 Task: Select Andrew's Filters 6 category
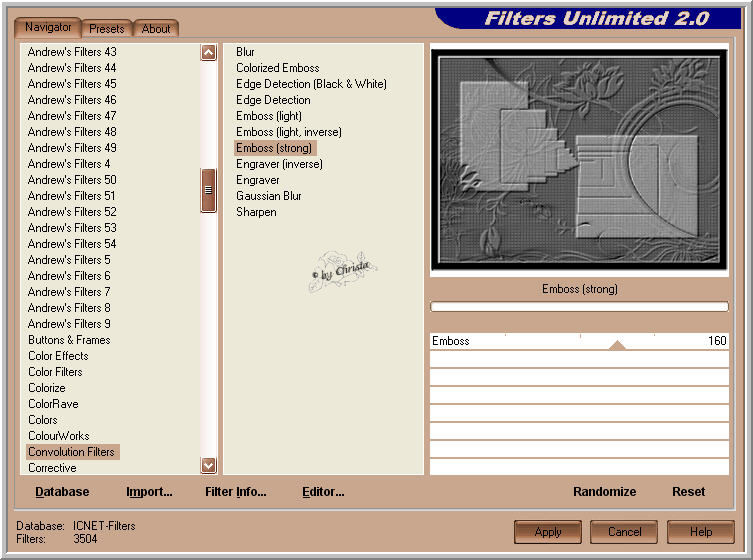click(69, 276)
